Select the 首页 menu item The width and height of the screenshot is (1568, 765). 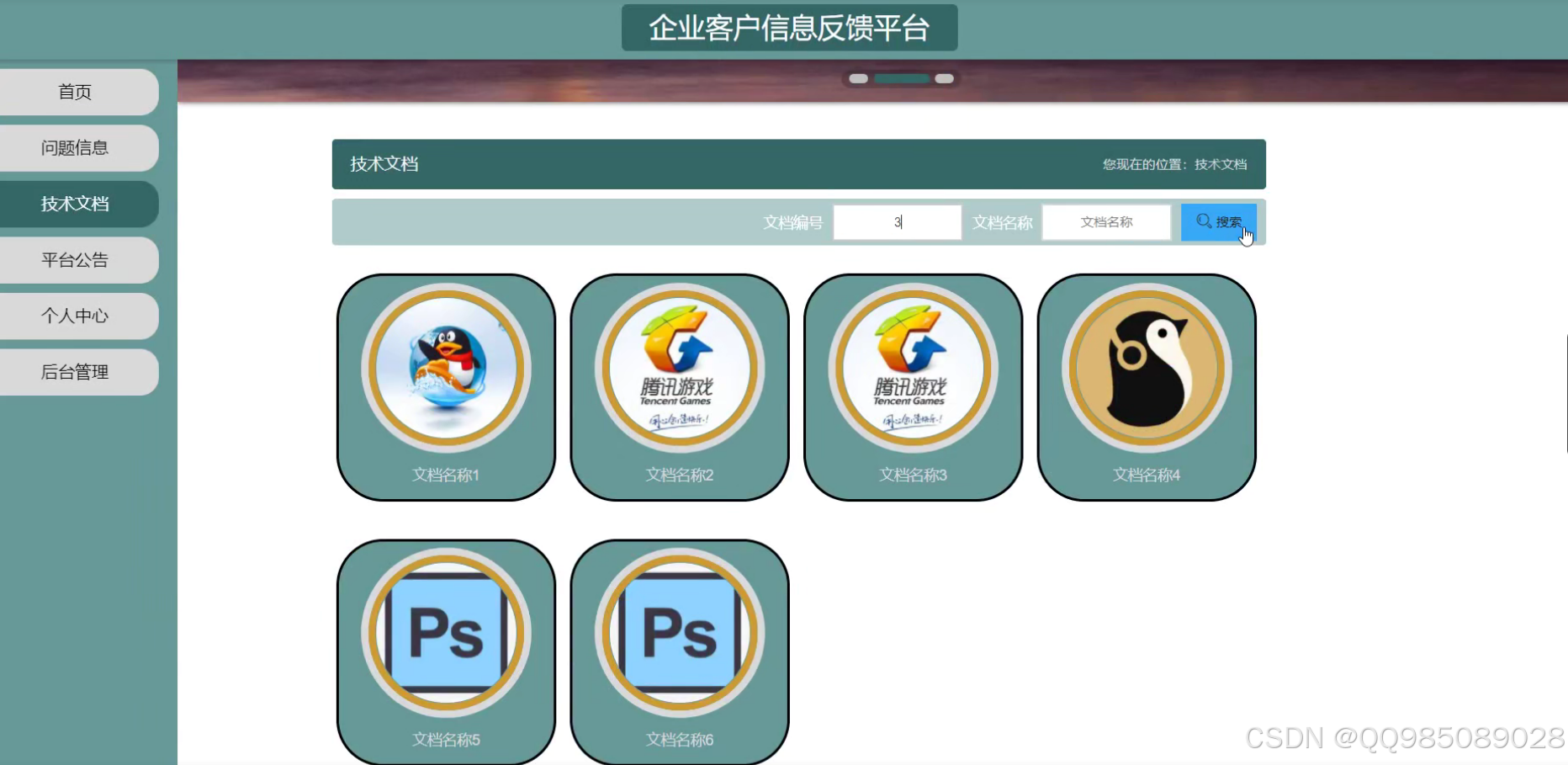pyautogui.click(x=75, y=92)
